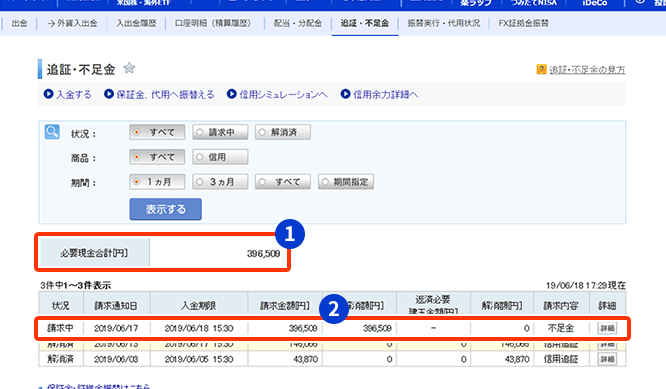Open the 配当・分配金 tab
This screenshot has width=666, height=389.
tap(298, 23)
